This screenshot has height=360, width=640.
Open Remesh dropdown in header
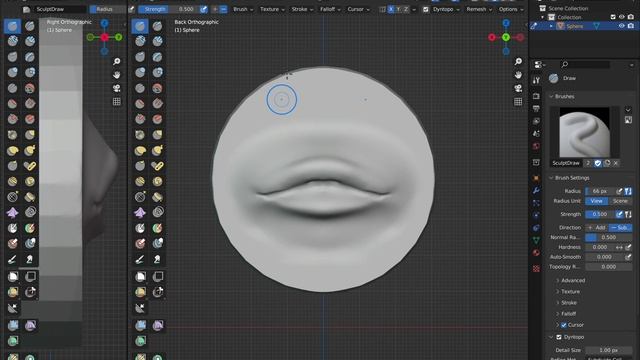479,9
